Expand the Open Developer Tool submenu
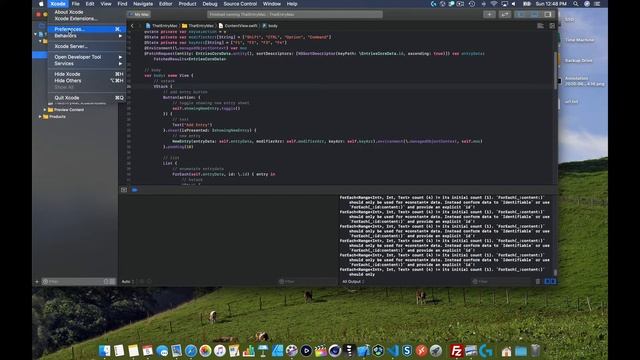Screen dimensions: 640x360 [86, 57]
